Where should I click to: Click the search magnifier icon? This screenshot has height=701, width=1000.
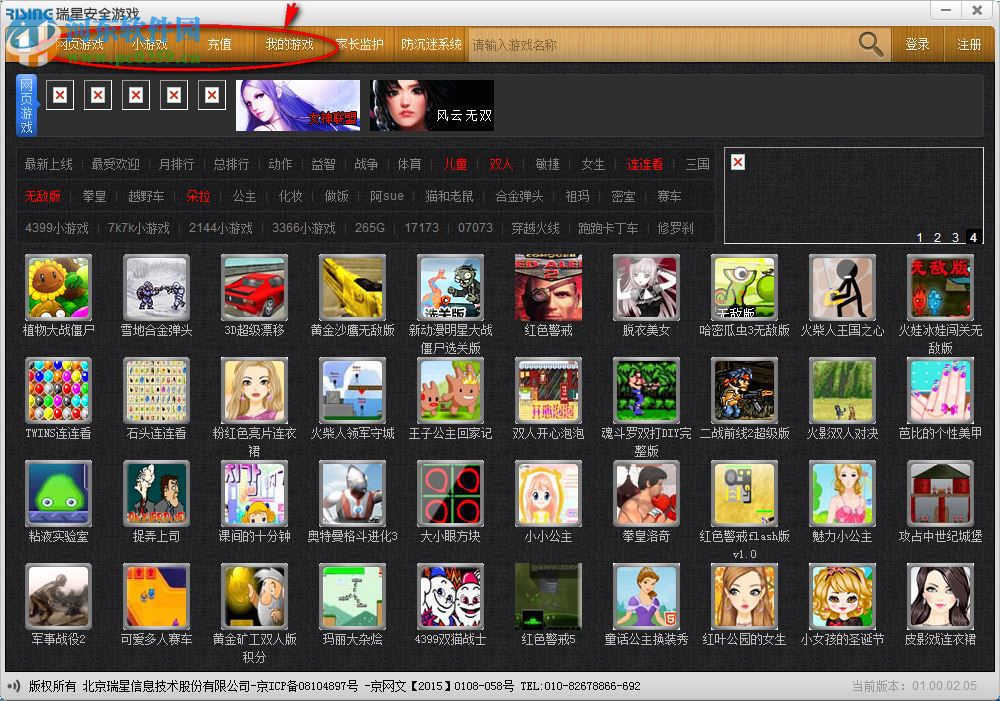[870, 44]
